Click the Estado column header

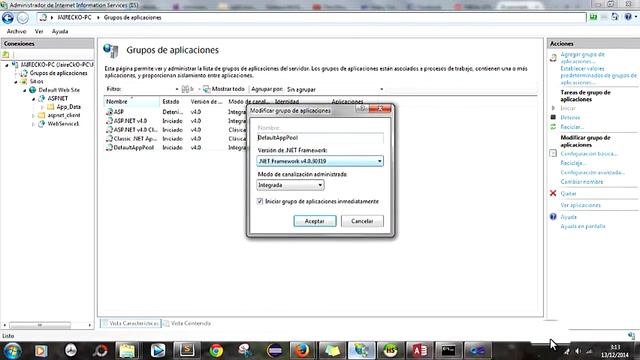[x=174, y=102]
